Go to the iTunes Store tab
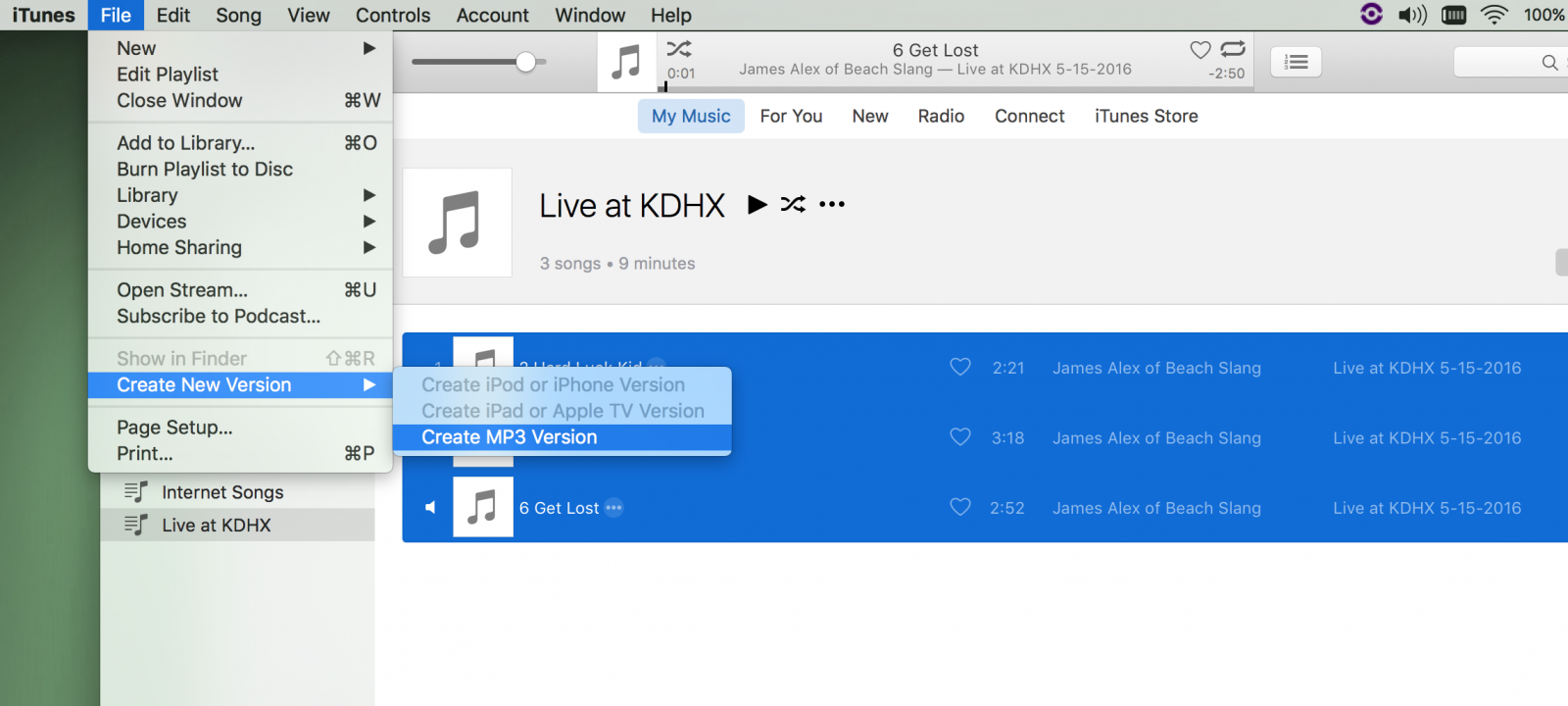This screenshot has height=706, width=1568. (1146, 116)
